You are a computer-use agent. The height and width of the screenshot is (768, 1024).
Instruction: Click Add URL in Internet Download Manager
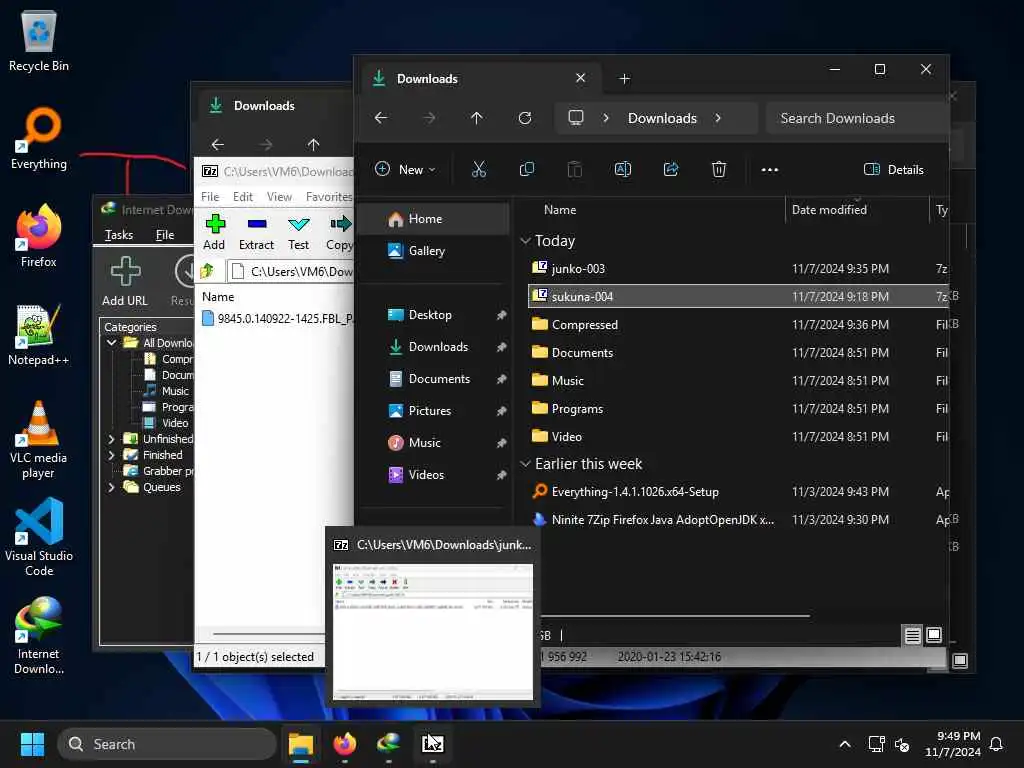[x=125, y=281]
